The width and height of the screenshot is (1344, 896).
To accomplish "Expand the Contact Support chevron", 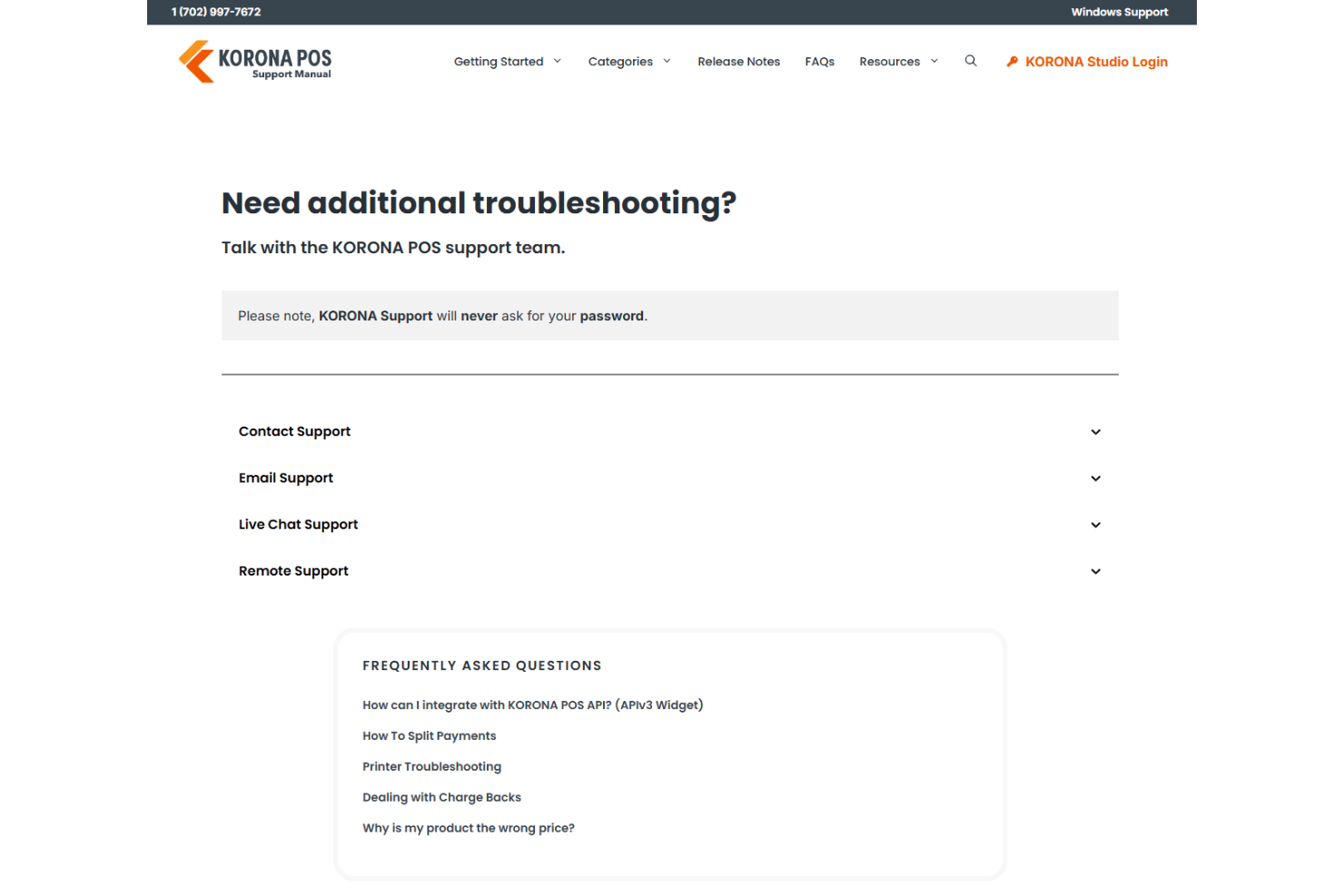I will (1096, 432).
